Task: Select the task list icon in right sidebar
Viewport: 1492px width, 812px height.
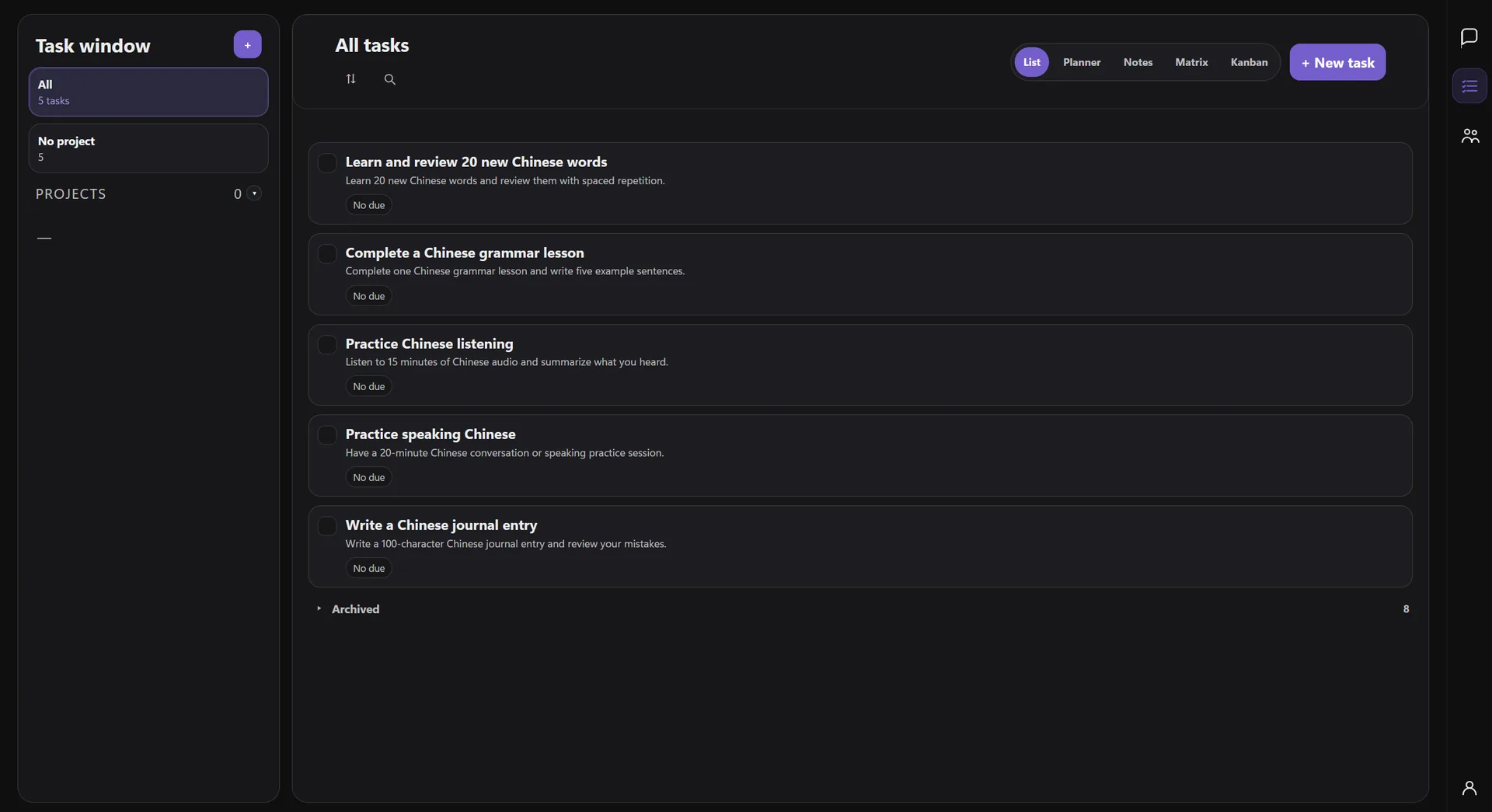Action: tap(1469, 85)
